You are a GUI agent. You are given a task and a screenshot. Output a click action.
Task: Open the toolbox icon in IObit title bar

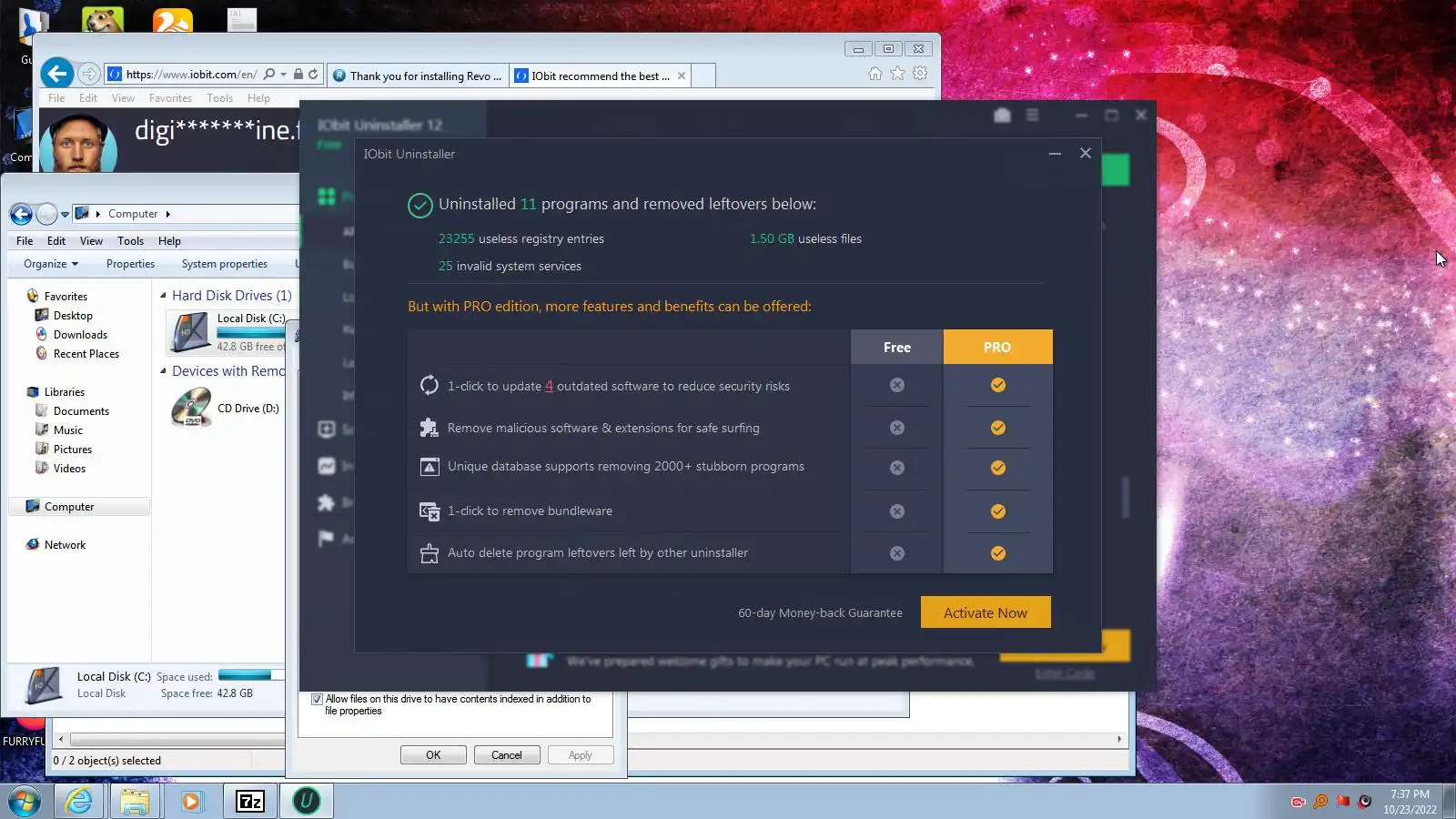[x=1002, y=116]
